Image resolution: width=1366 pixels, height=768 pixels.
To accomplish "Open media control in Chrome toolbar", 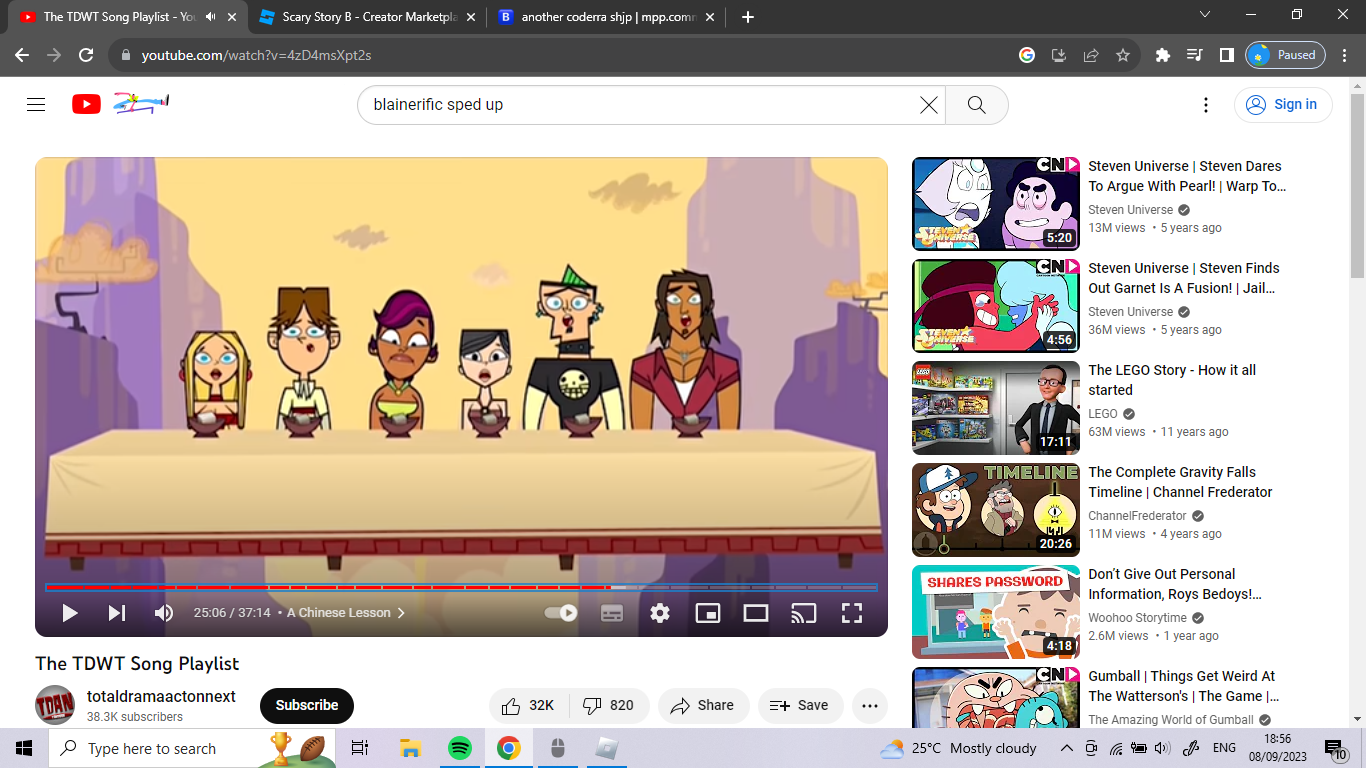I will coord(1194,55).
